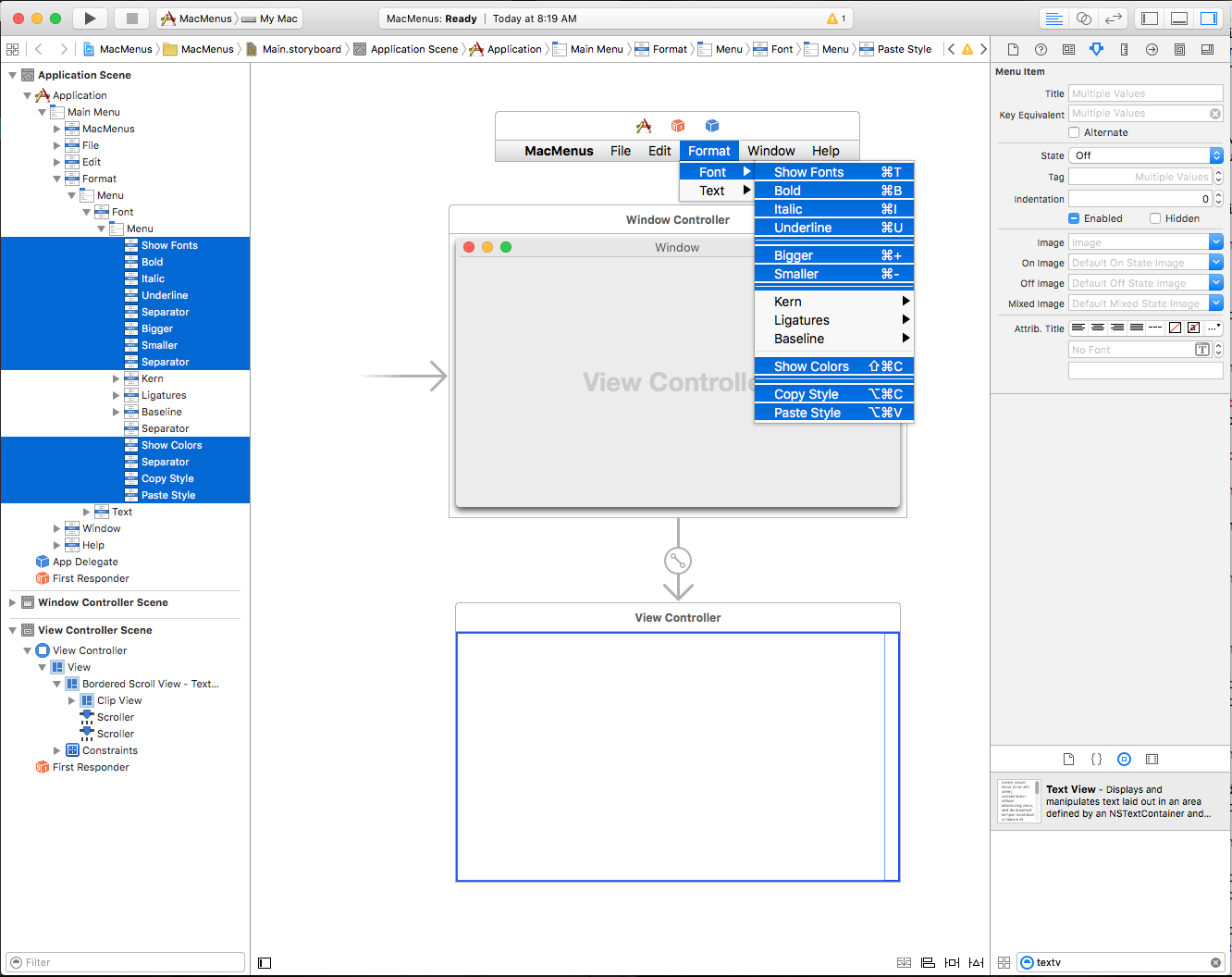Open the Window menu in the menu designer
This screenshot has width=1232, height=977.
point(770,151)
